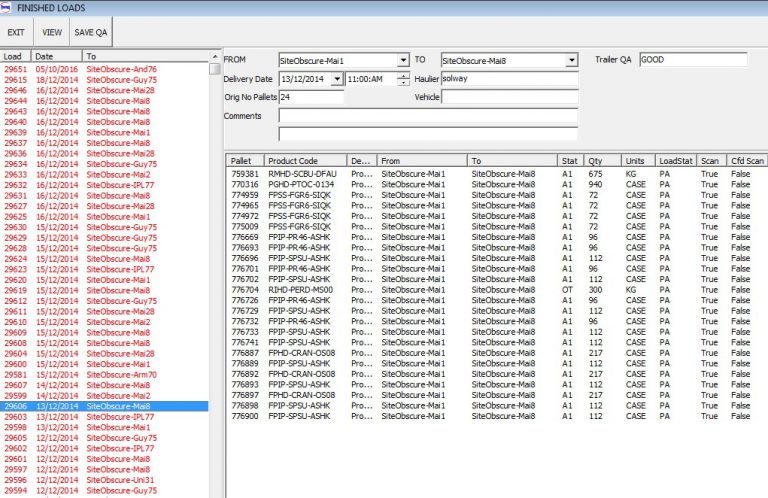Increase delivery time with up arrow

403,75
